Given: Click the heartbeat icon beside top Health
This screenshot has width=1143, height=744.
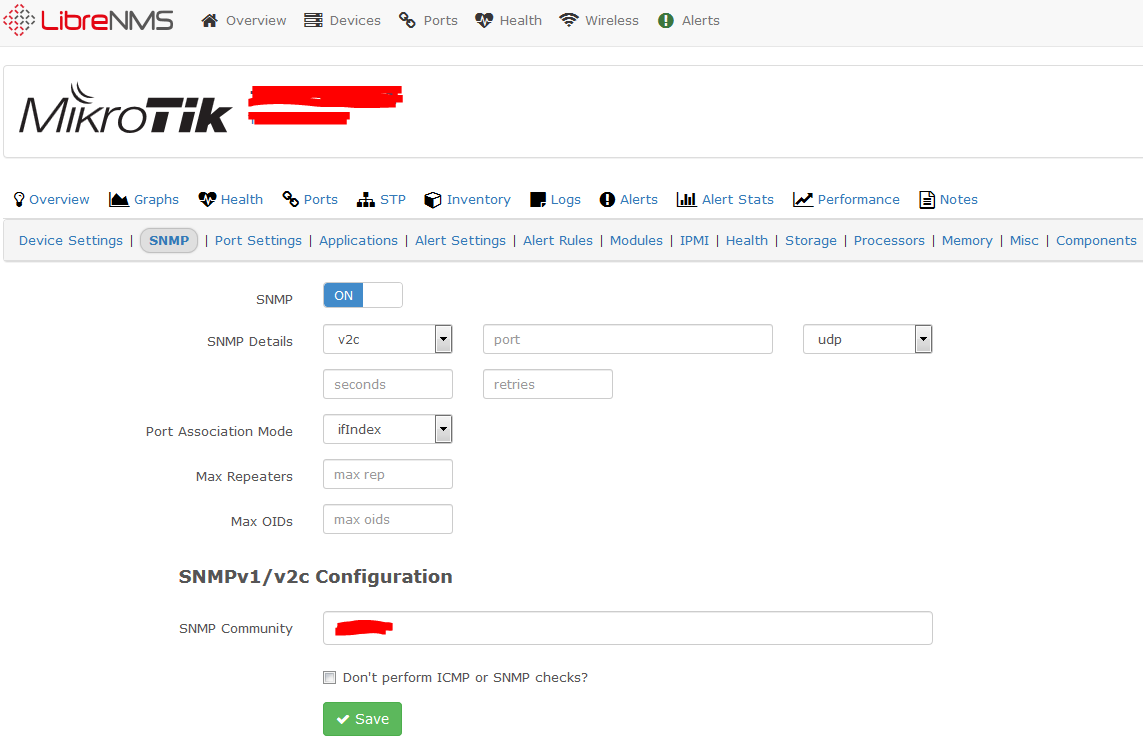Looking at the screenshot, I should tap(484, 20).
